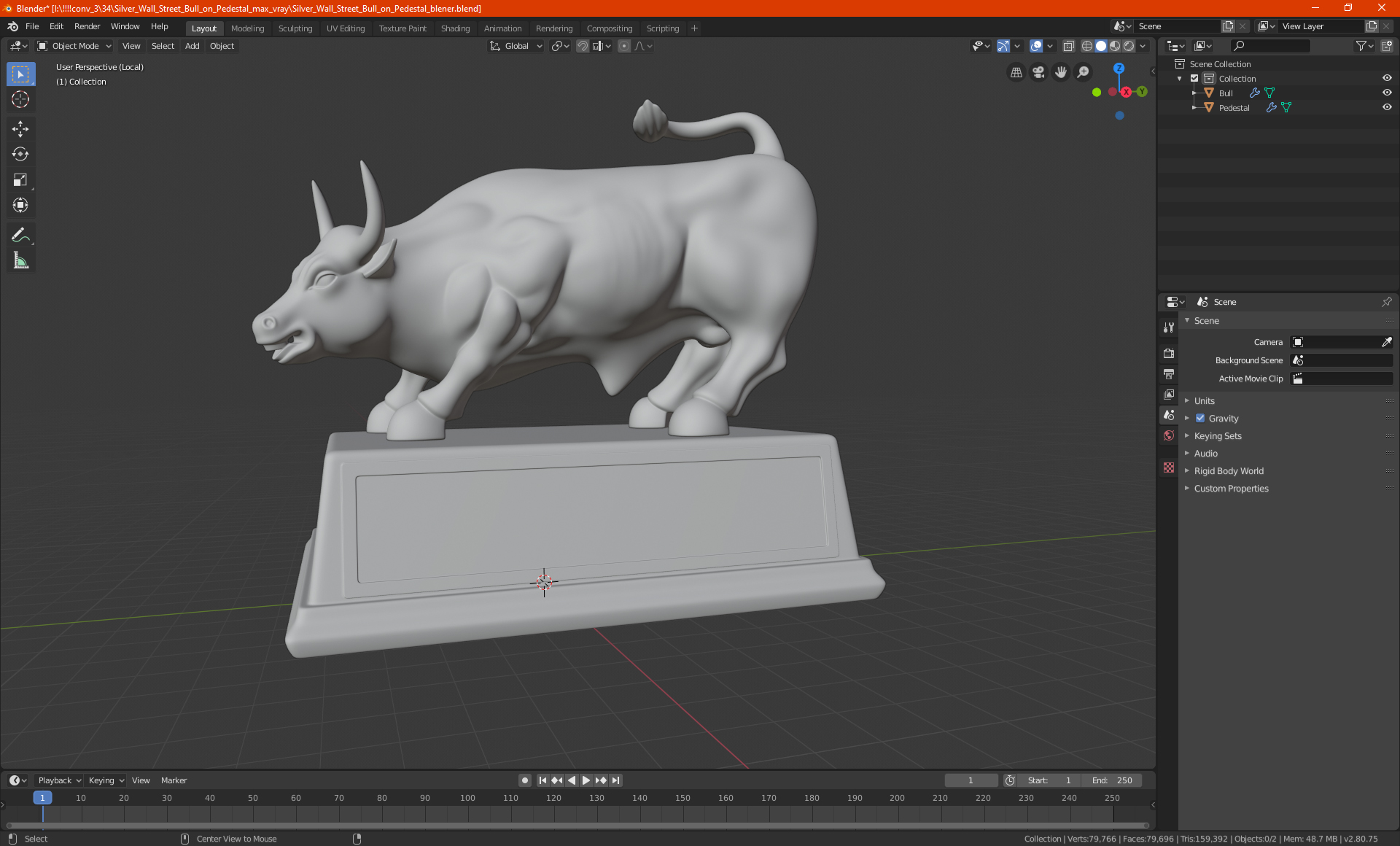Click the new collection icon in outliner
This screenshot has width=1400, height=846.
coord(1386,46)
